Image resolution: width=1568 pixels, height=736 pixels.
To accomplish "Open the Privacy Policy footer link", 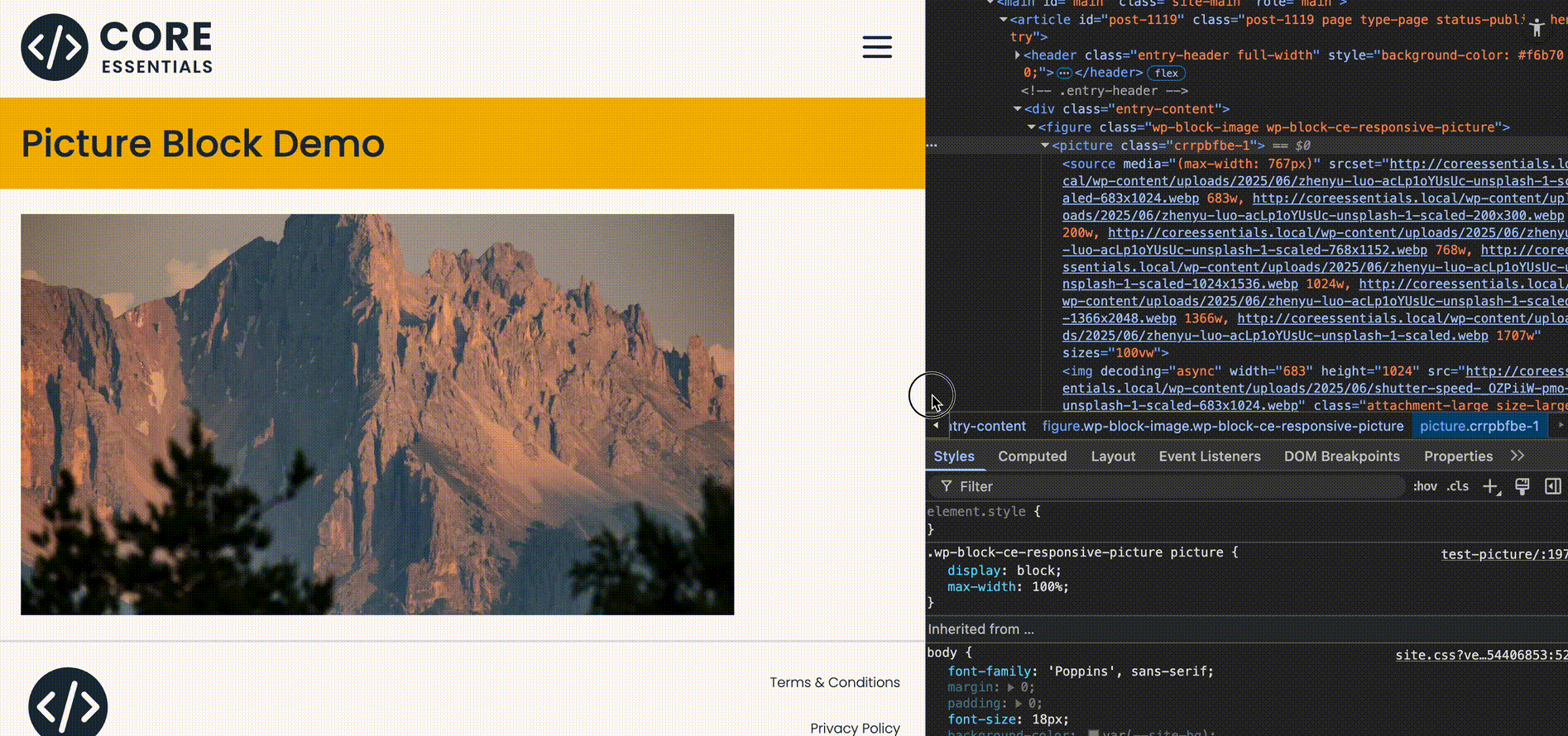I will tap(855, 728).
